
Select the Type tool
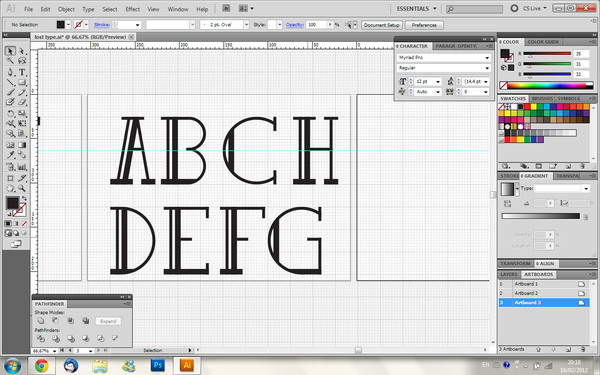click(22, 72)
